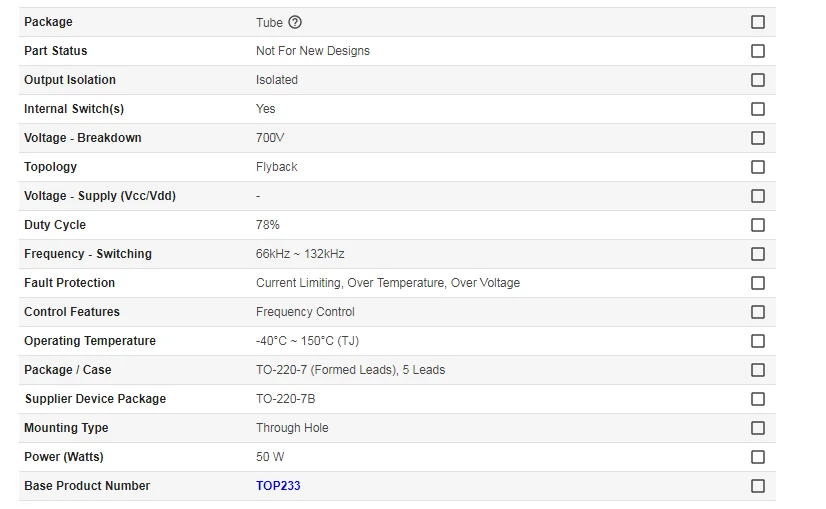Check the Control Features checkbox
Viewport: 826px width, 509px height.
pyautogui.click(x=758, y=312)
